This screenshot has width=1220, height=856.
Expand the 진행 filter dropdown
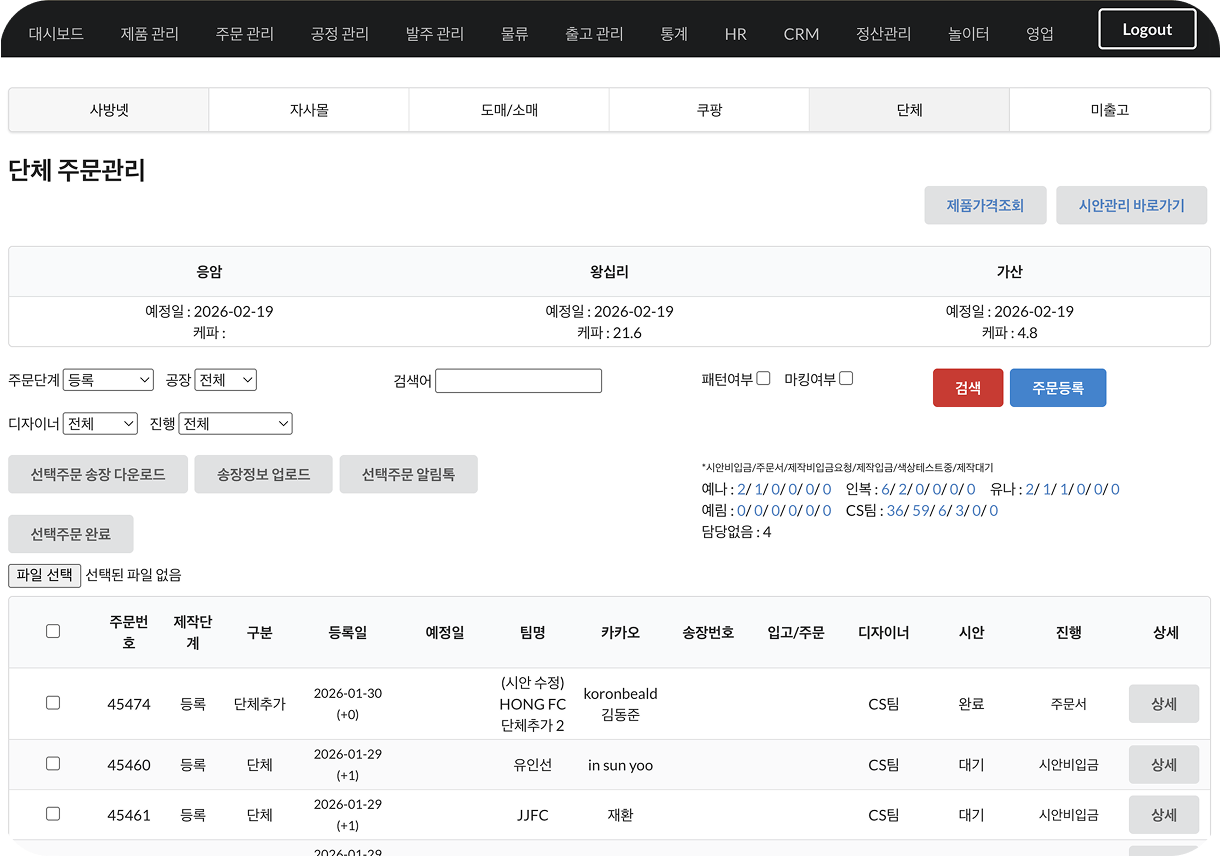point(235,424)
